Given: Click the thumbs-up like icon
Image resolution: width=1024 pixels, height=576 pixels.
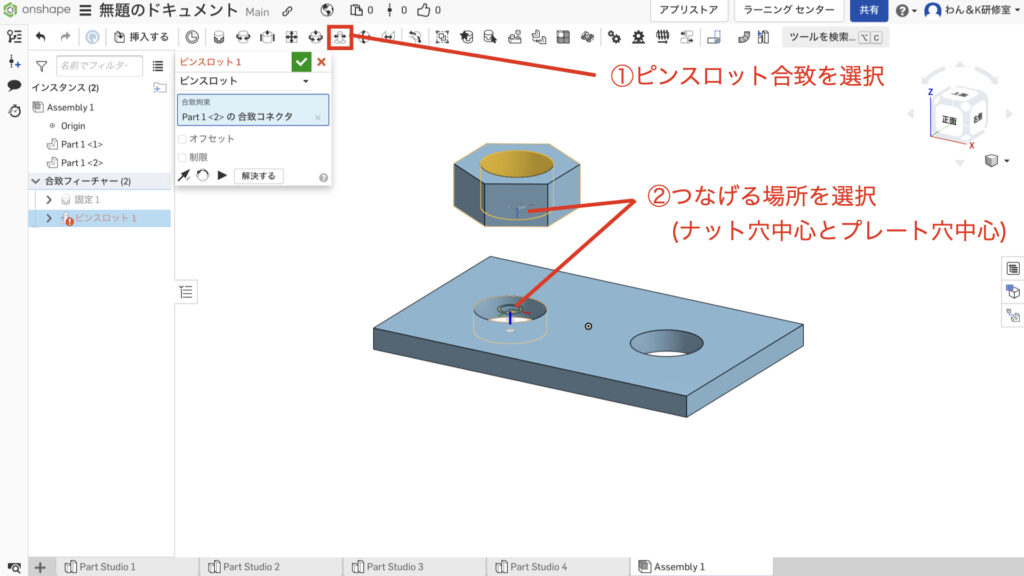Looking at the screenshot, I should (424, 10).
